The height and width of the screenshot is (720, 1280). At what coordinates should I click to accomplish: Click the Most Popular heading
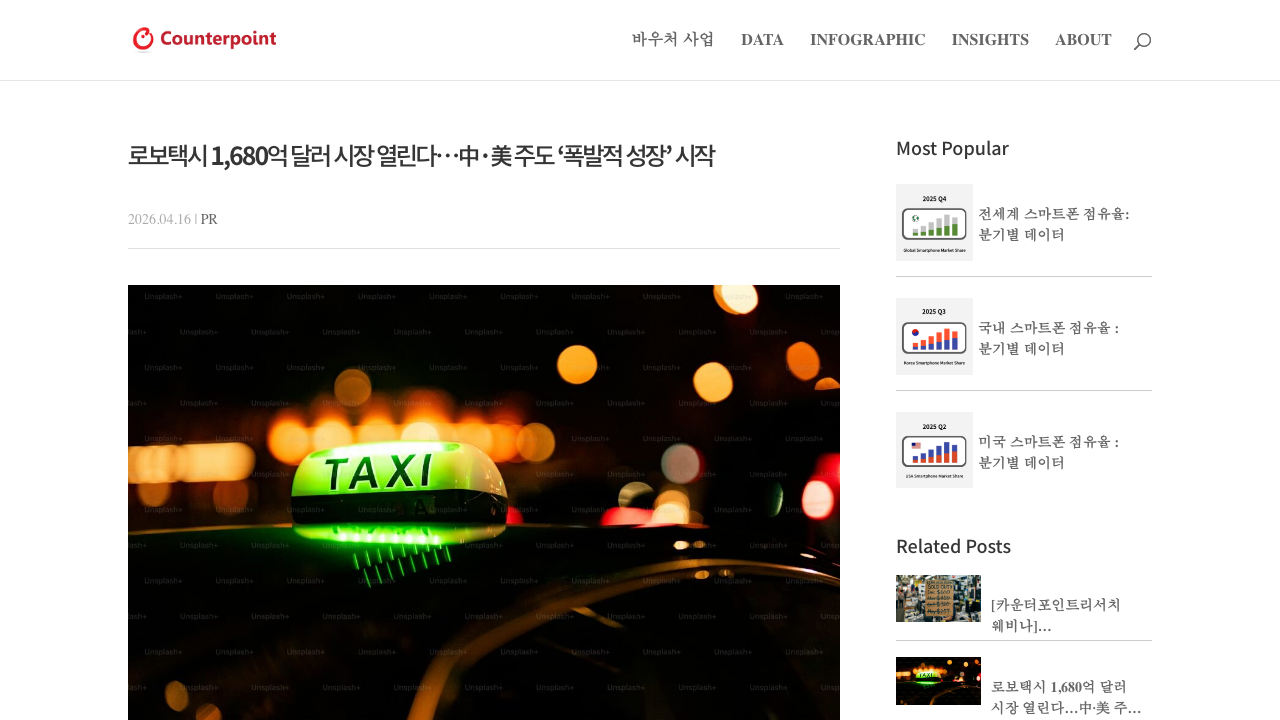[x=952, y=148]
